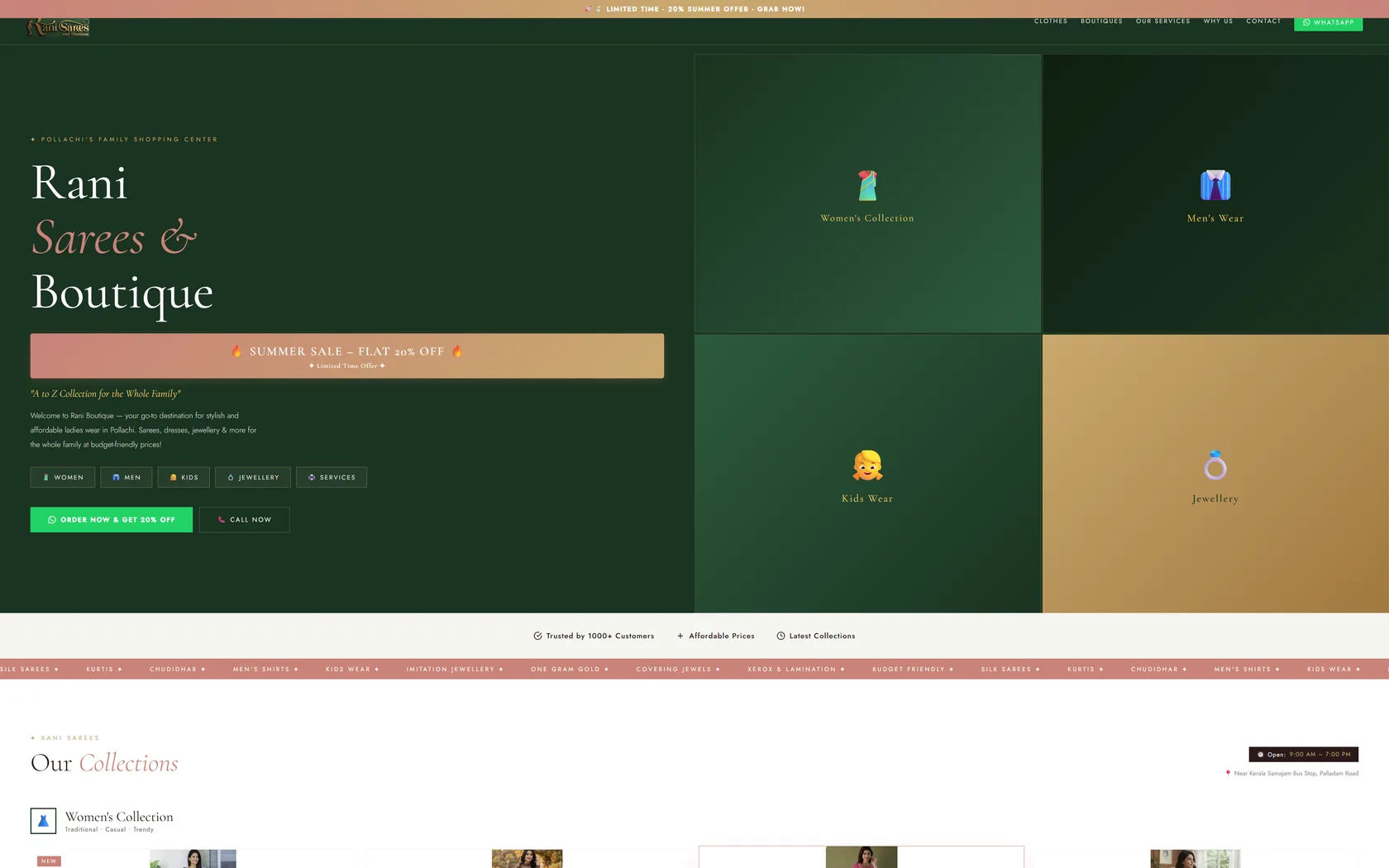
Task: Click Order Now & Get 20% Off
Action: 112,519
